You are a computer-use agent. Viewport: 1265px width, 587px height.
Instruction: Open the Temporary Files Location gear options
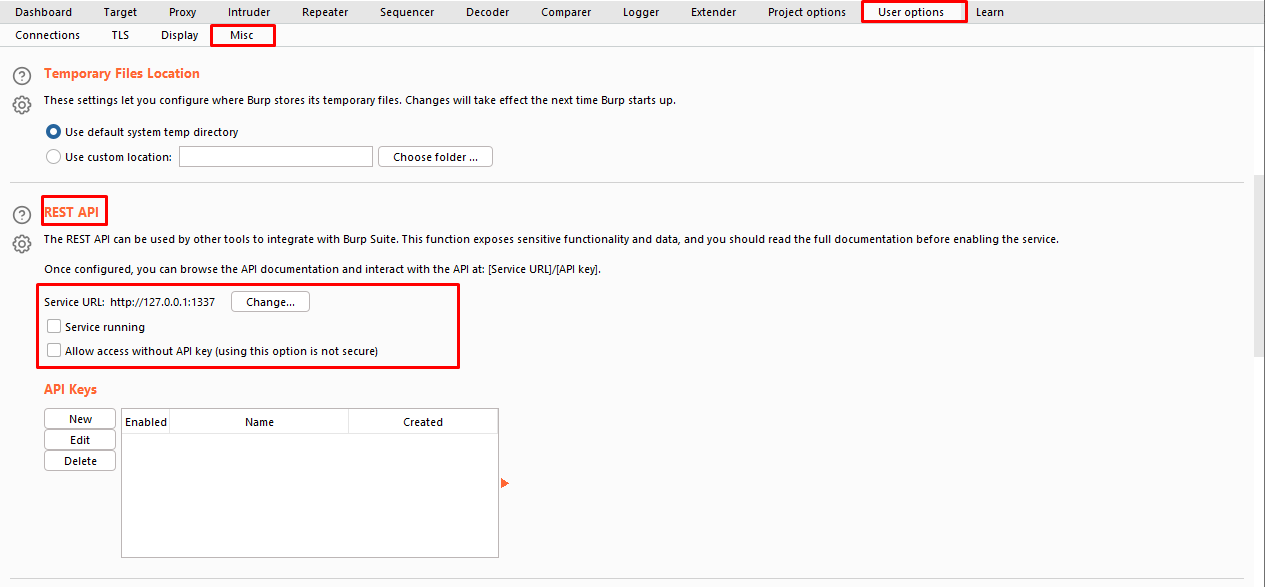(x=22, y=104)
